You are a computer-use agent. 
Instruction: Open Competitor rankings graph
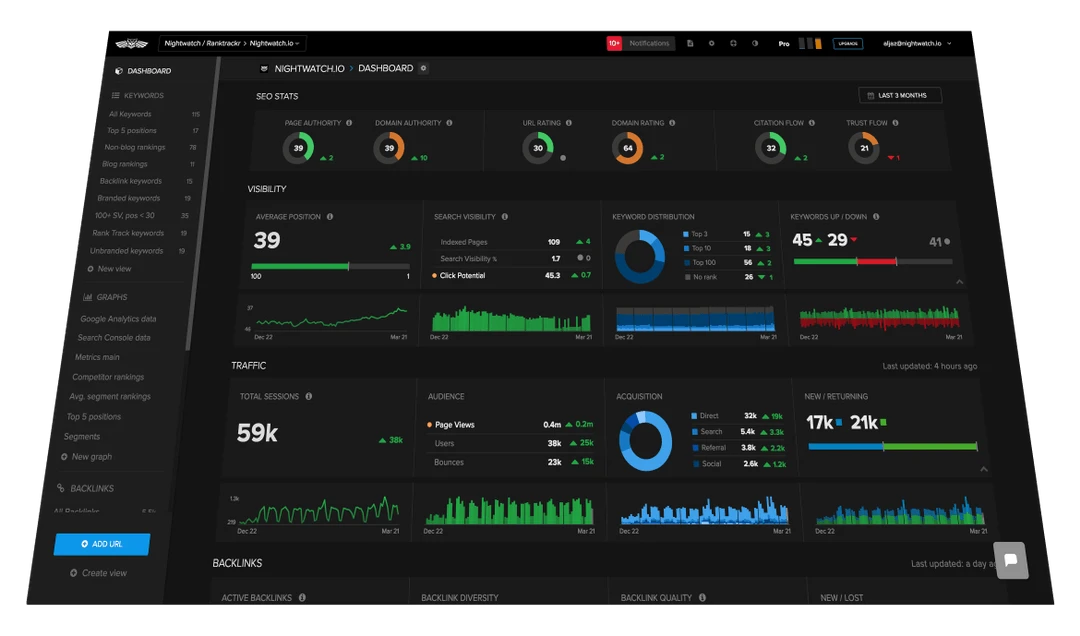108,378
